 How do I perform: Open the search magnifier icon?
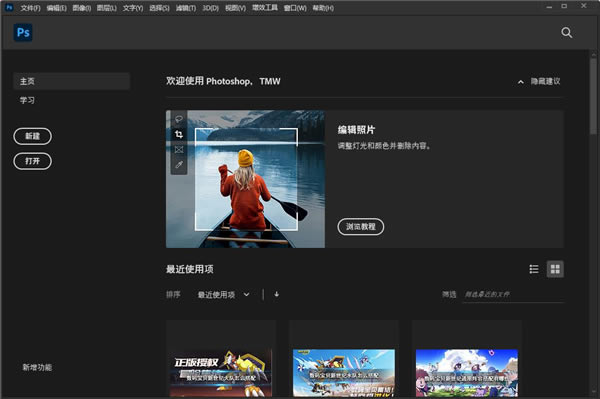point(567,33)
